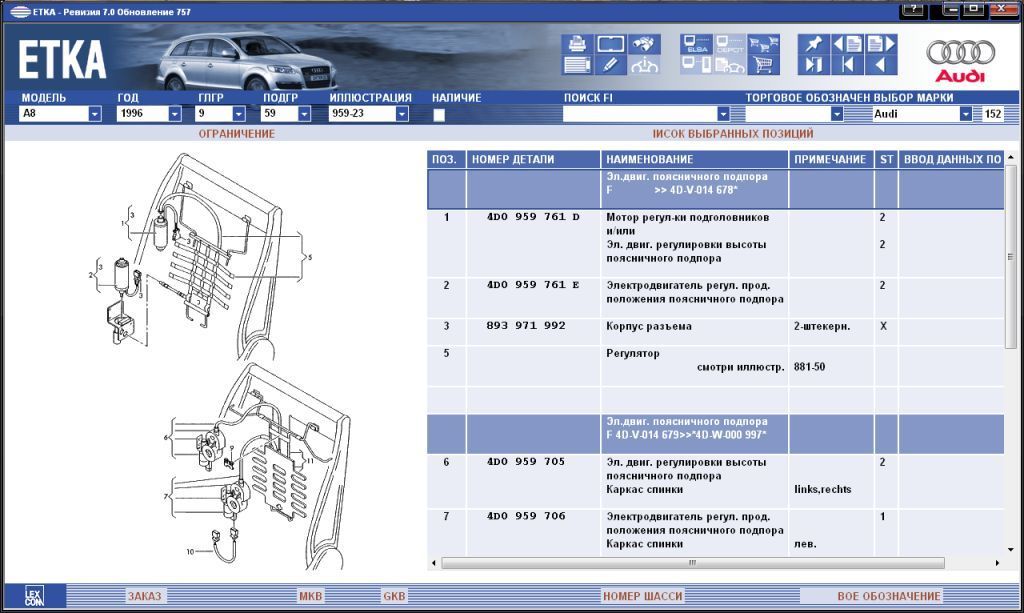
Task: Expand the МОДЕЛЬ dropdown showing A8
Action: [95, 114]
